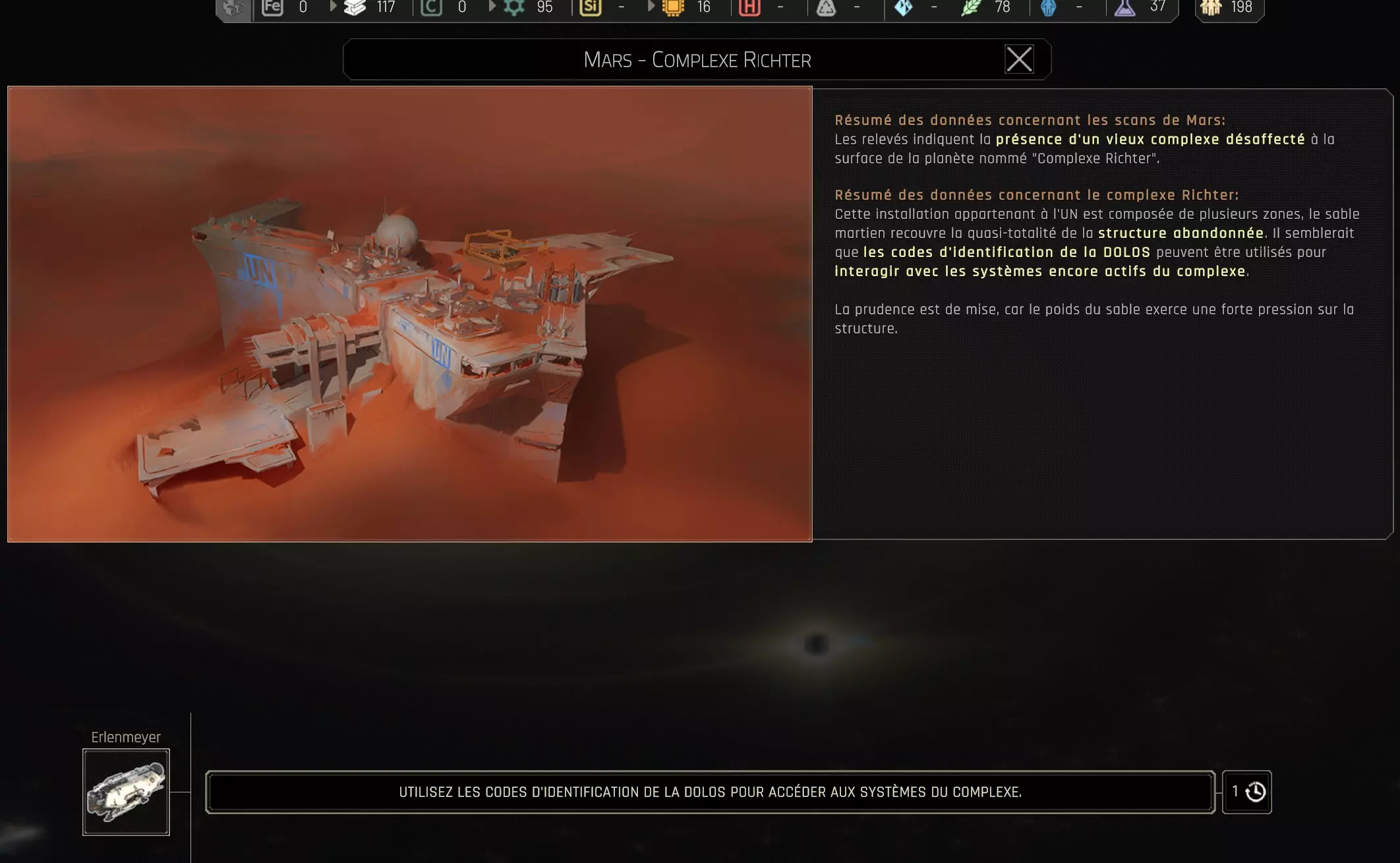Click the green leaf food icon
Viewport: 1400px width, 863px height.
point(971,7)
